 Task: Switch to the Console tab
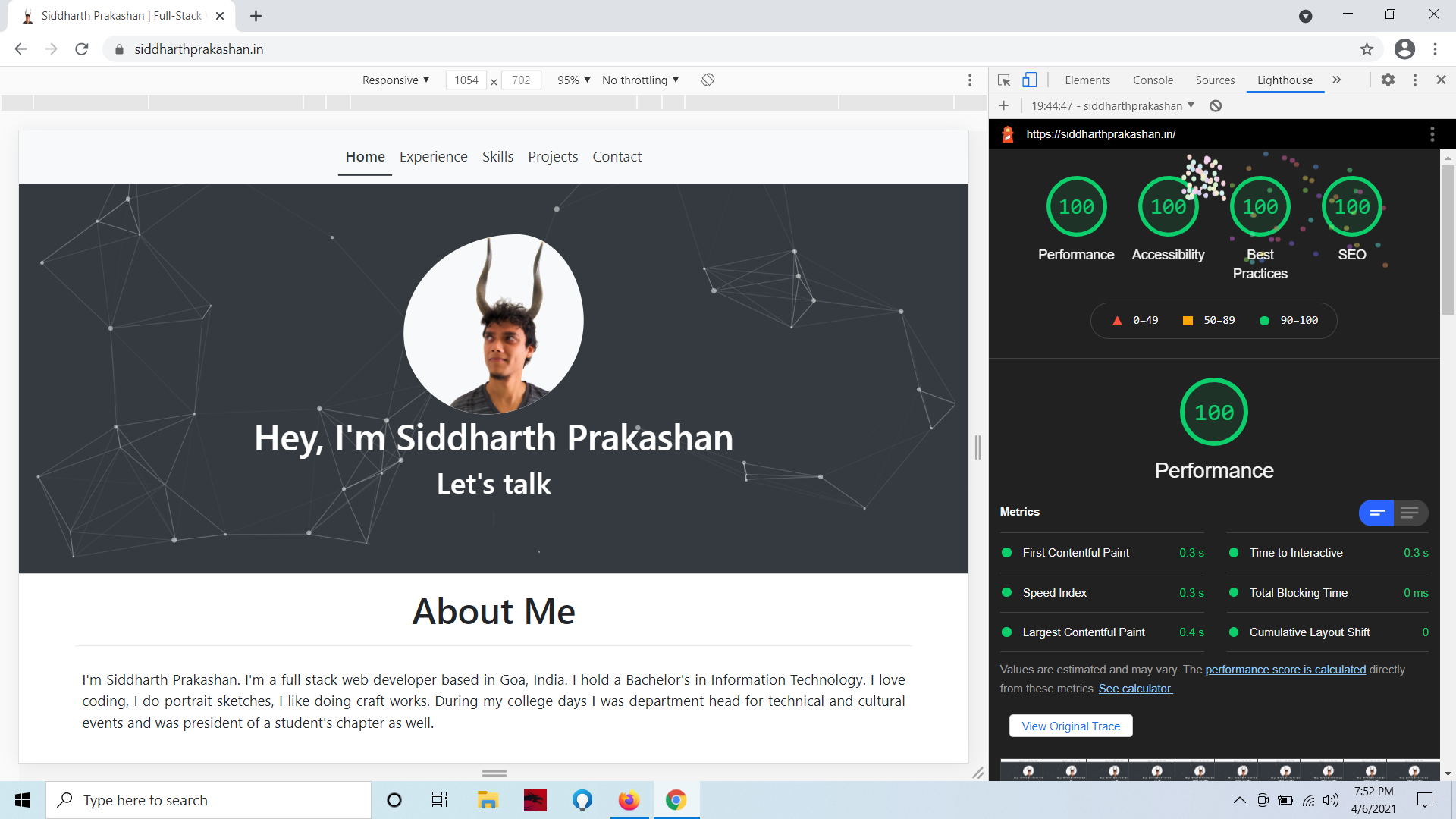1152,80
